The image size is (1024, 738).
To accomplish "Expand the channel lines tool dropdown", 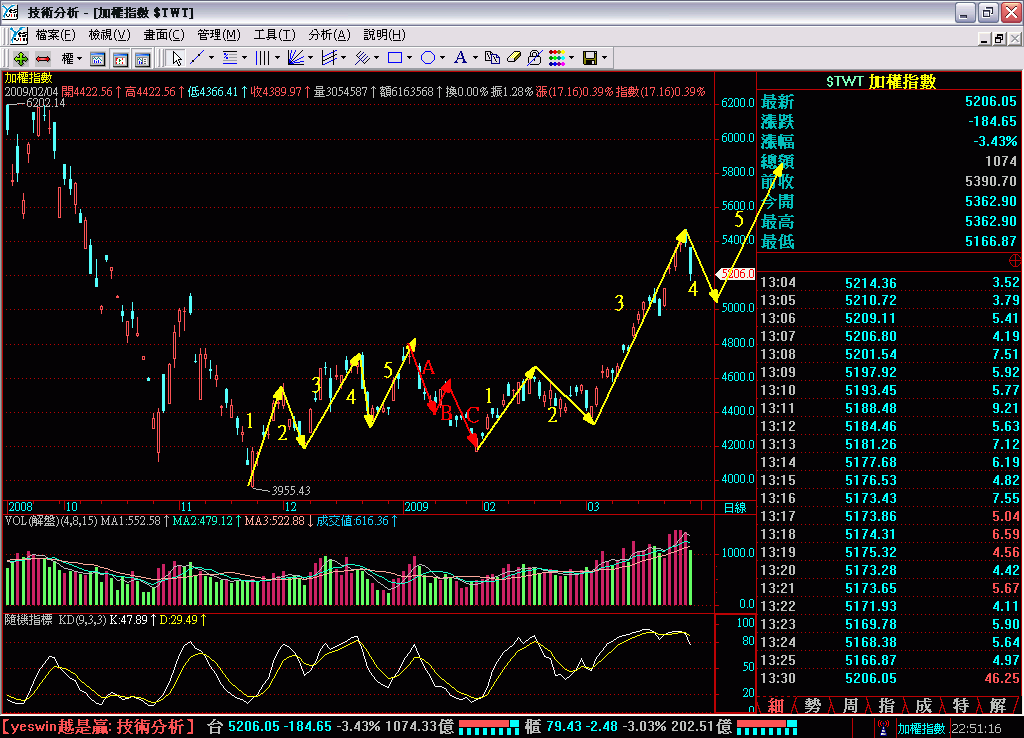I will click(344, 58).
